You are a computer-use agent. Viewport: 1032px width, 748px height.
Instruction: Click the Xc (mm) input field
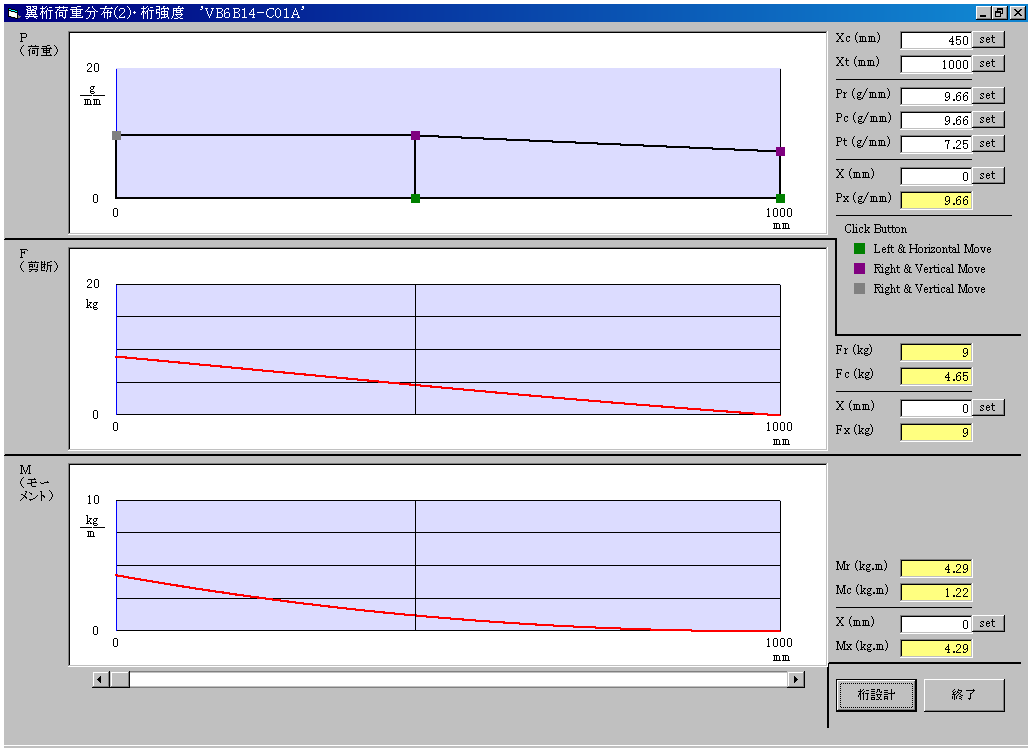936,41
